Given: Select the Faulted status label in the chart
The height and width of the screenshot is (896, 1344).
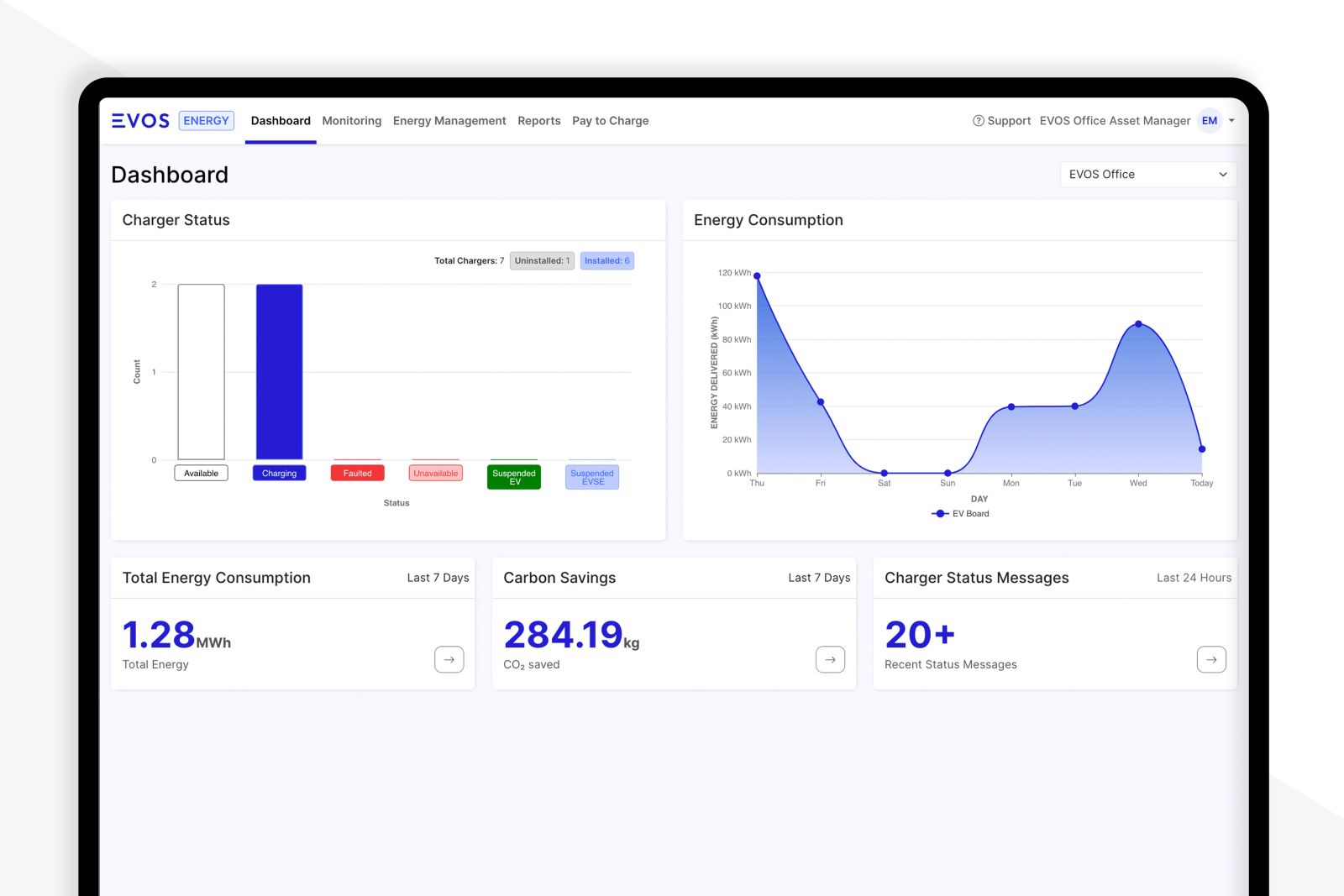Looking at the screenshot, I should 357,472.
